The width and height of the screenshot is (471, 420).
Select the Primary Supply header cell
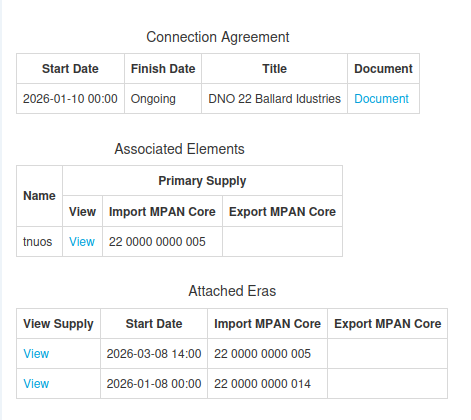coord(202,181)
